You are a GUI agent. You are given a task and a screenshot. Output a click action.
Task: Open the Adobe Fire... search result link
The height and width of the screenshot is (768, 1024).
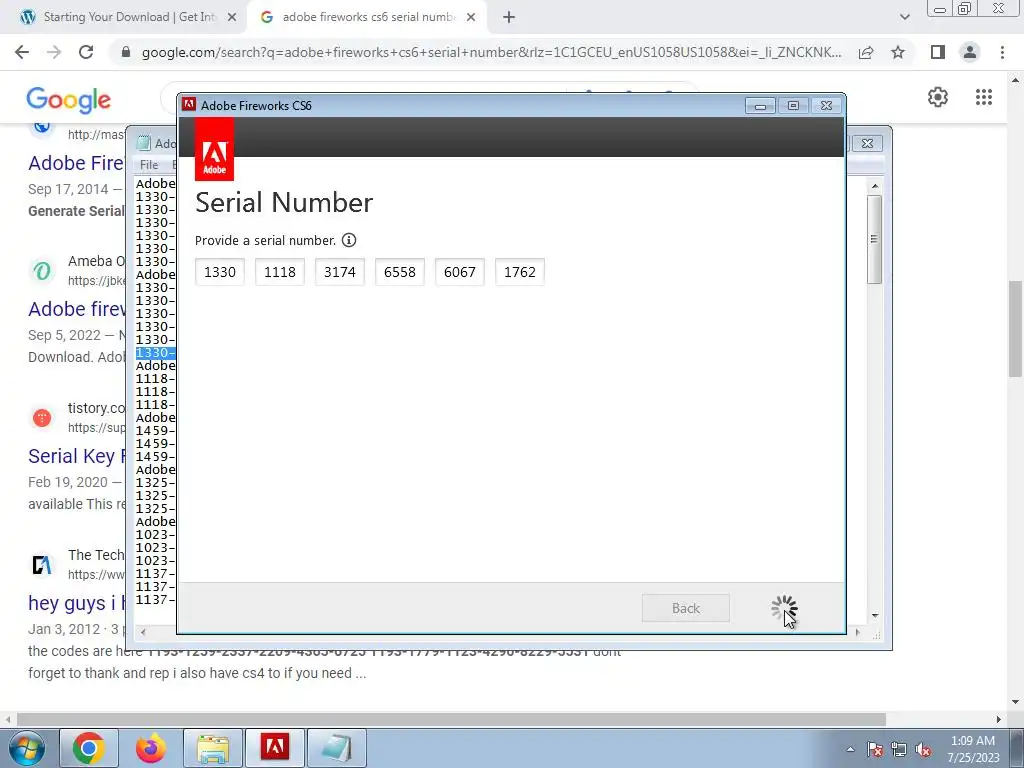click(x=76, y=163)
